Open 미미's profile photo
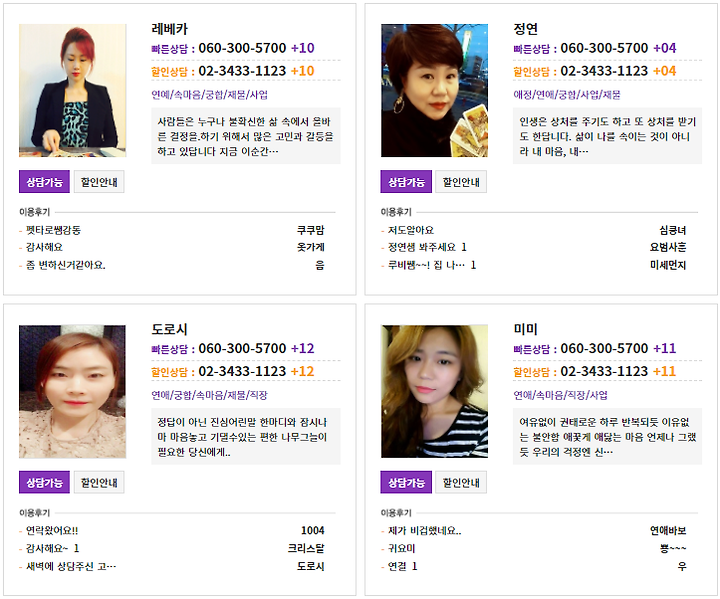The width and height of the screenshot is (720, 599). point(434,391)
